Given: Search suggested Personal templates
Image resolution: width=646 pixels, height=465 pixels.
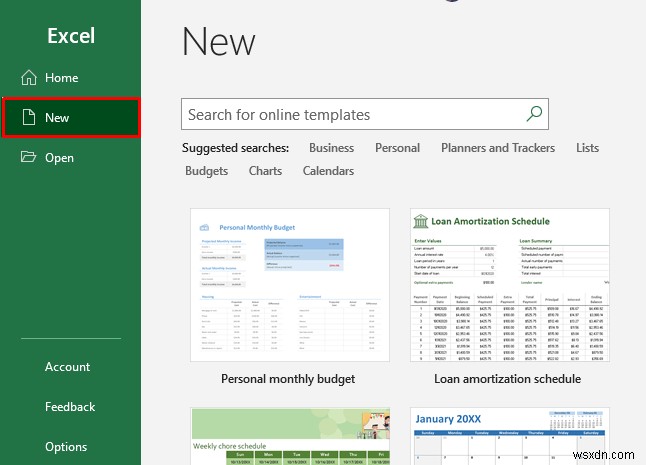Looking at the screenshot, I should click(397, 148).
